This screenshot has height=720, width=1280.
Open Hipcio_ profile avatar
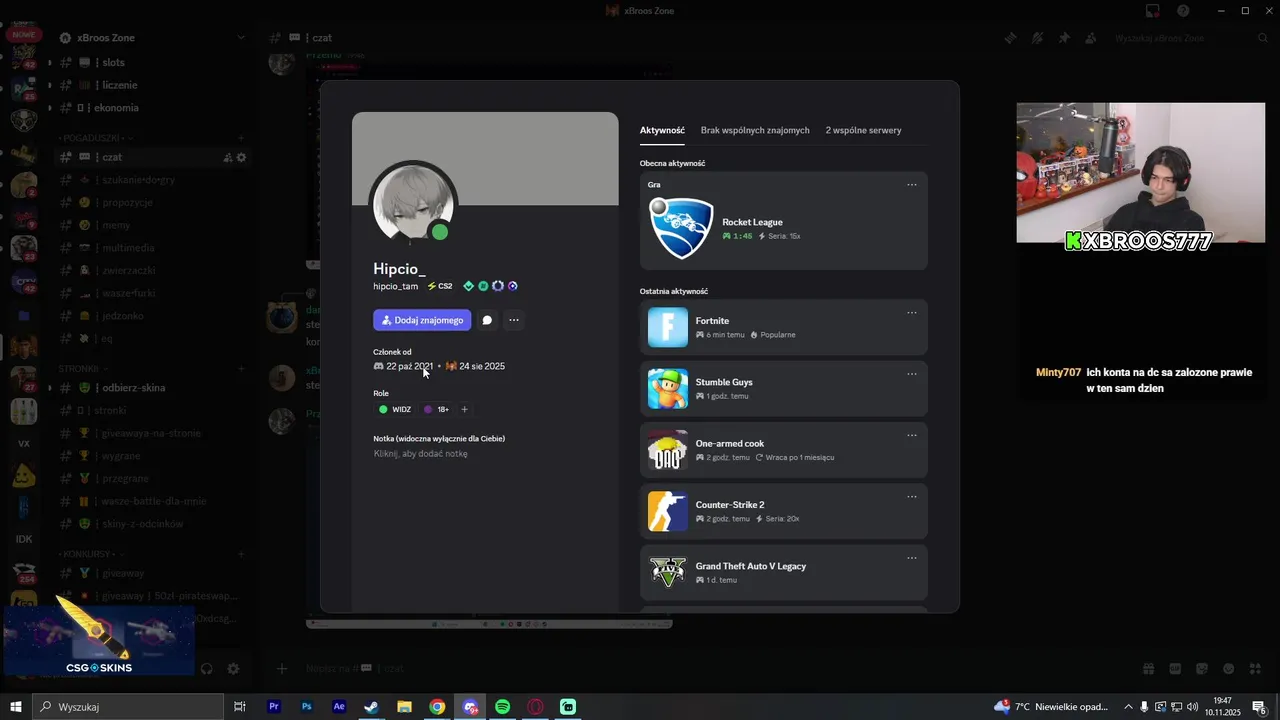(414, 204)
